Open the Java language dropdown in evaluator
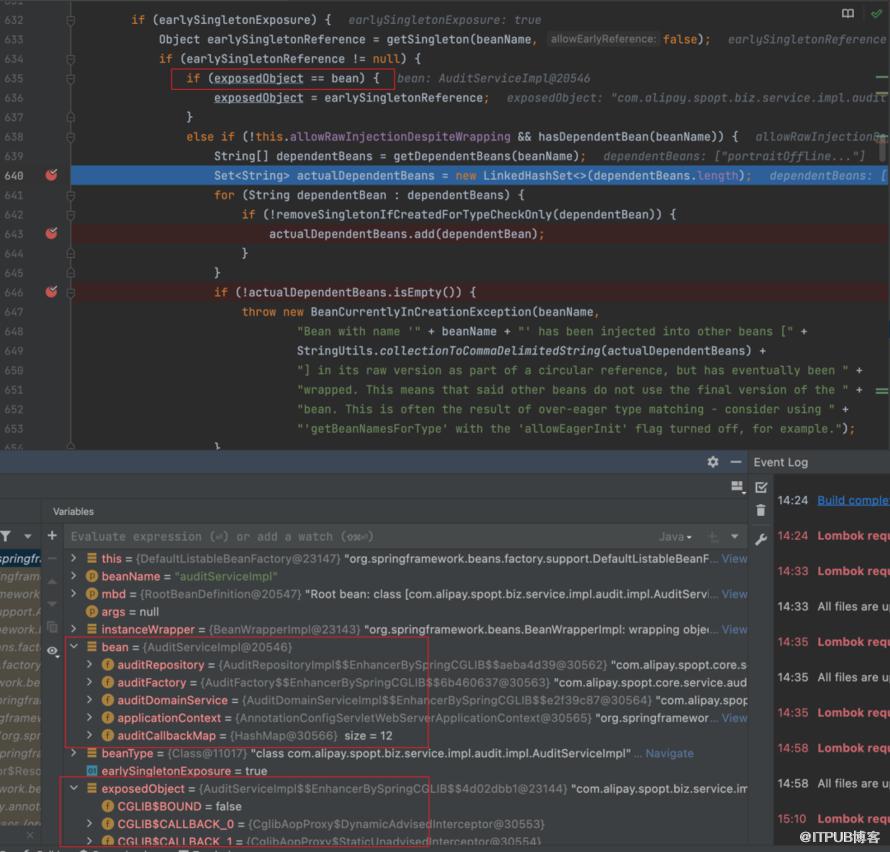Image resolution: width=890 pixels, height=852 pixels. coord(675,537)
